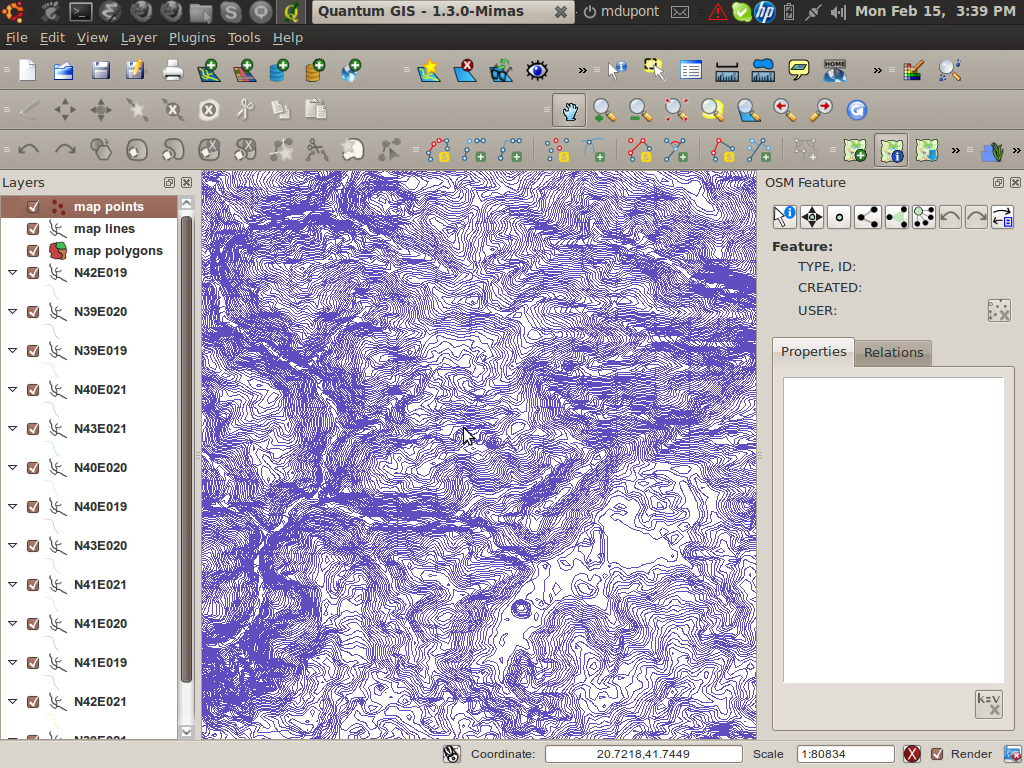Image resolution: width=1024 pixels, height=768 pixels.
Task: Toggle visibility of N39E020 layer
Action: [x=33, y=312]
